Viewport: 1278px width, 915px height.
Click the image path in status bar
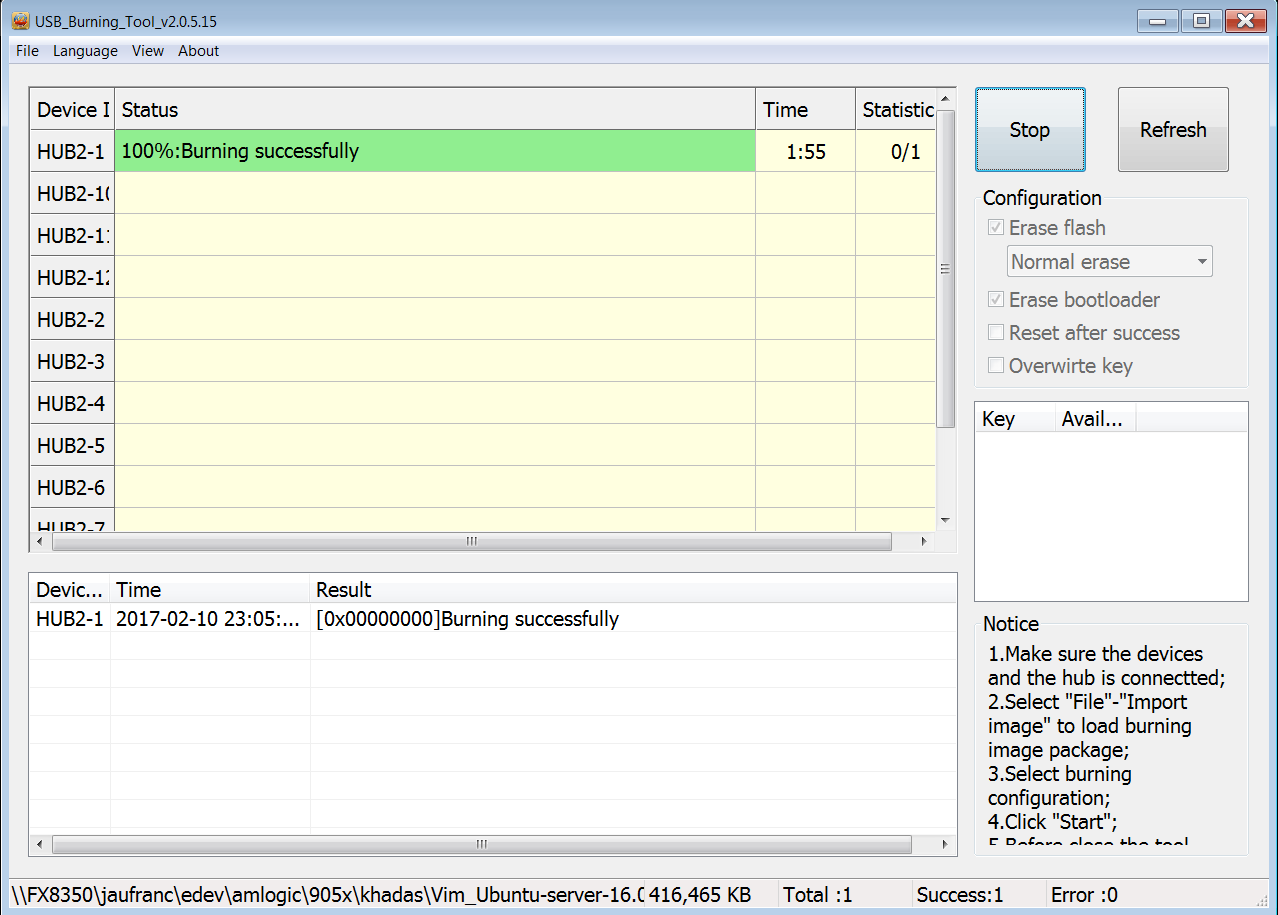pos(327,894)
